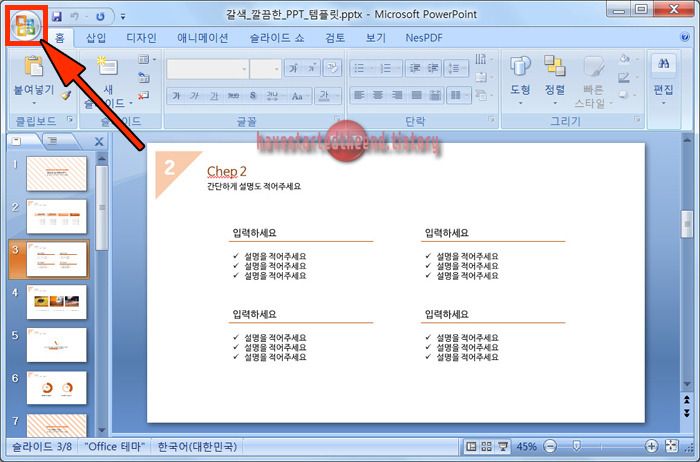Apply a bulleted list

click(363, 68)
